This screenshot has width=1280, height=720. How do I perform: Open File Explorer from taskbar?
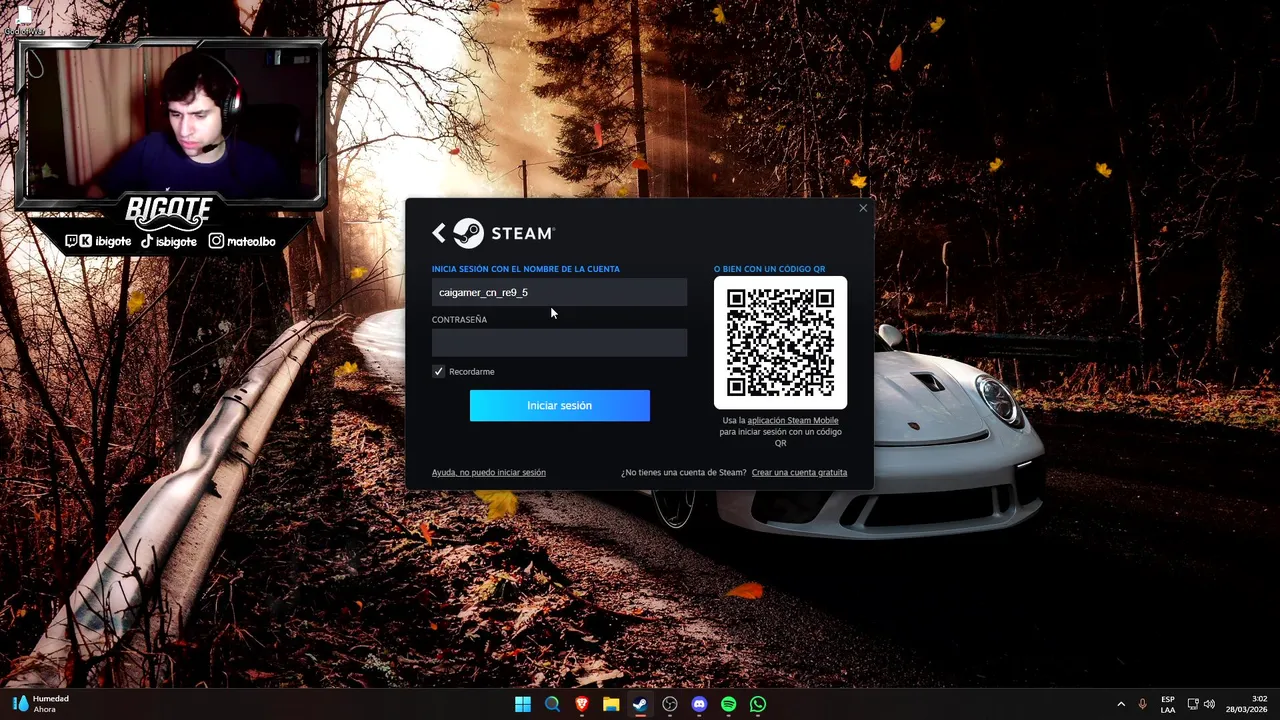[x=611, y=704]
